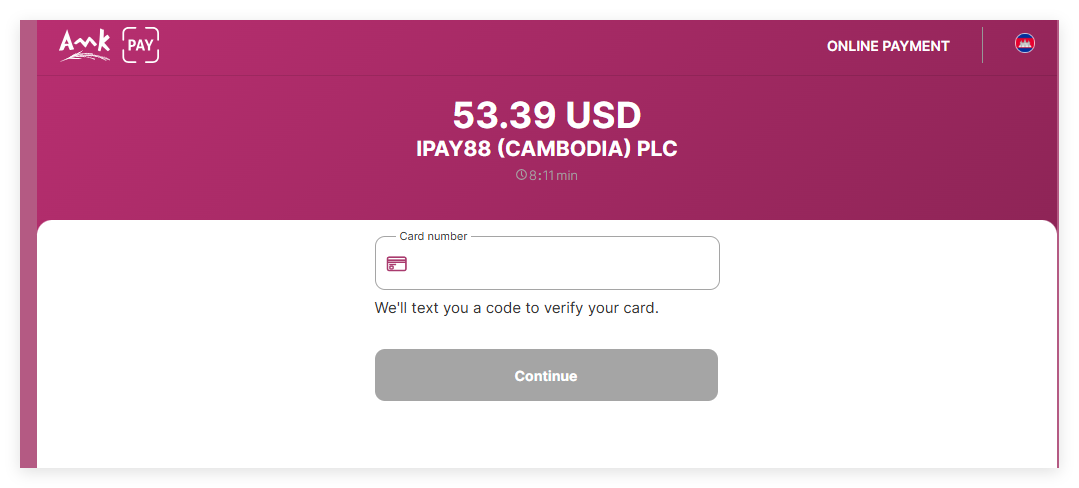
Task: Click the white panel area right of the card field
Action: [x=880, y=300]
